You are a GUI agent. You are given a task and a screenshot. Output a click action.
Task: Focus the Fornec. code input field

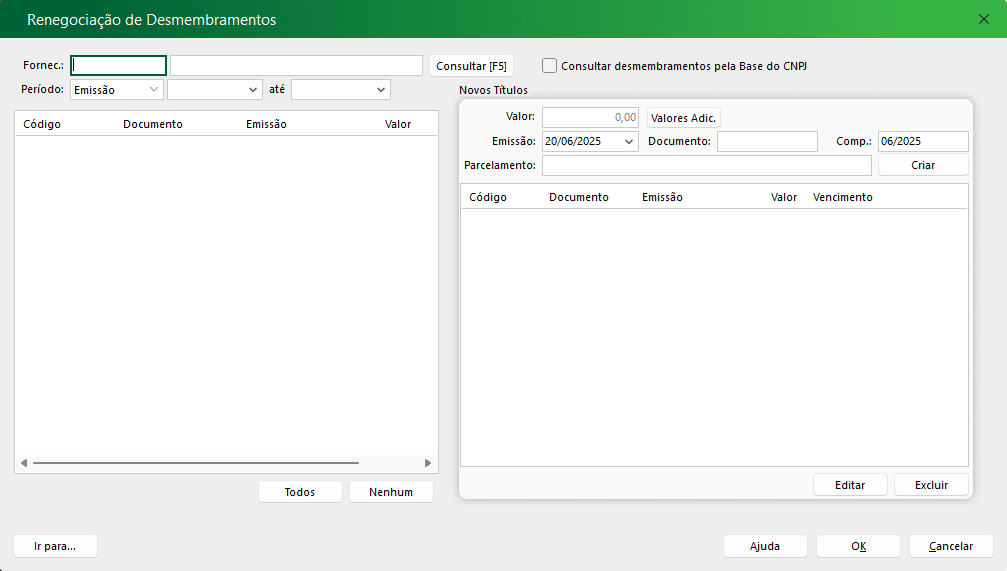click(x=118, y=66)
